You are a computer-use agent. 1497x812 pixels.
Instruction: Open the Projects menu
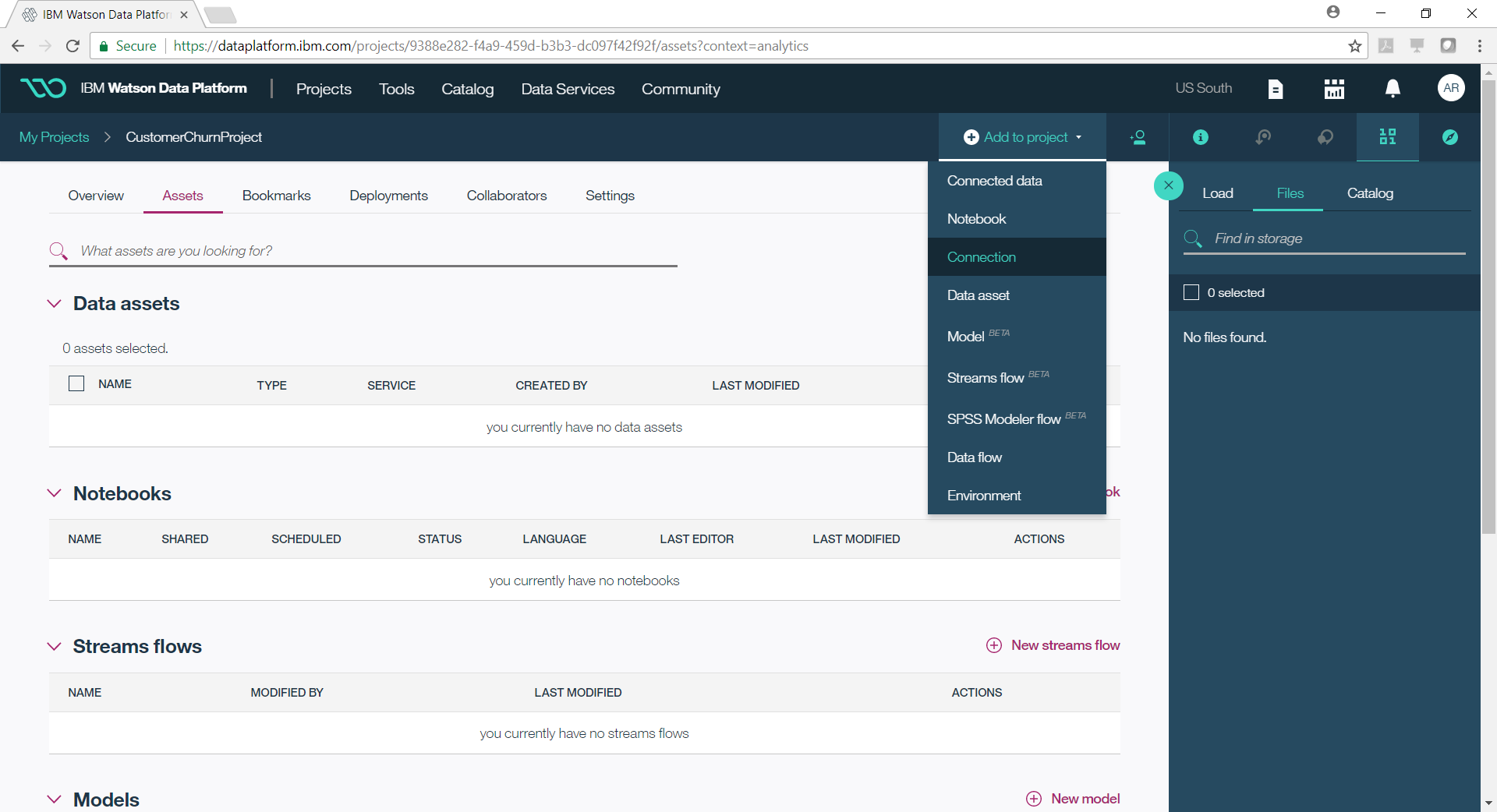[x=324, y=89]
